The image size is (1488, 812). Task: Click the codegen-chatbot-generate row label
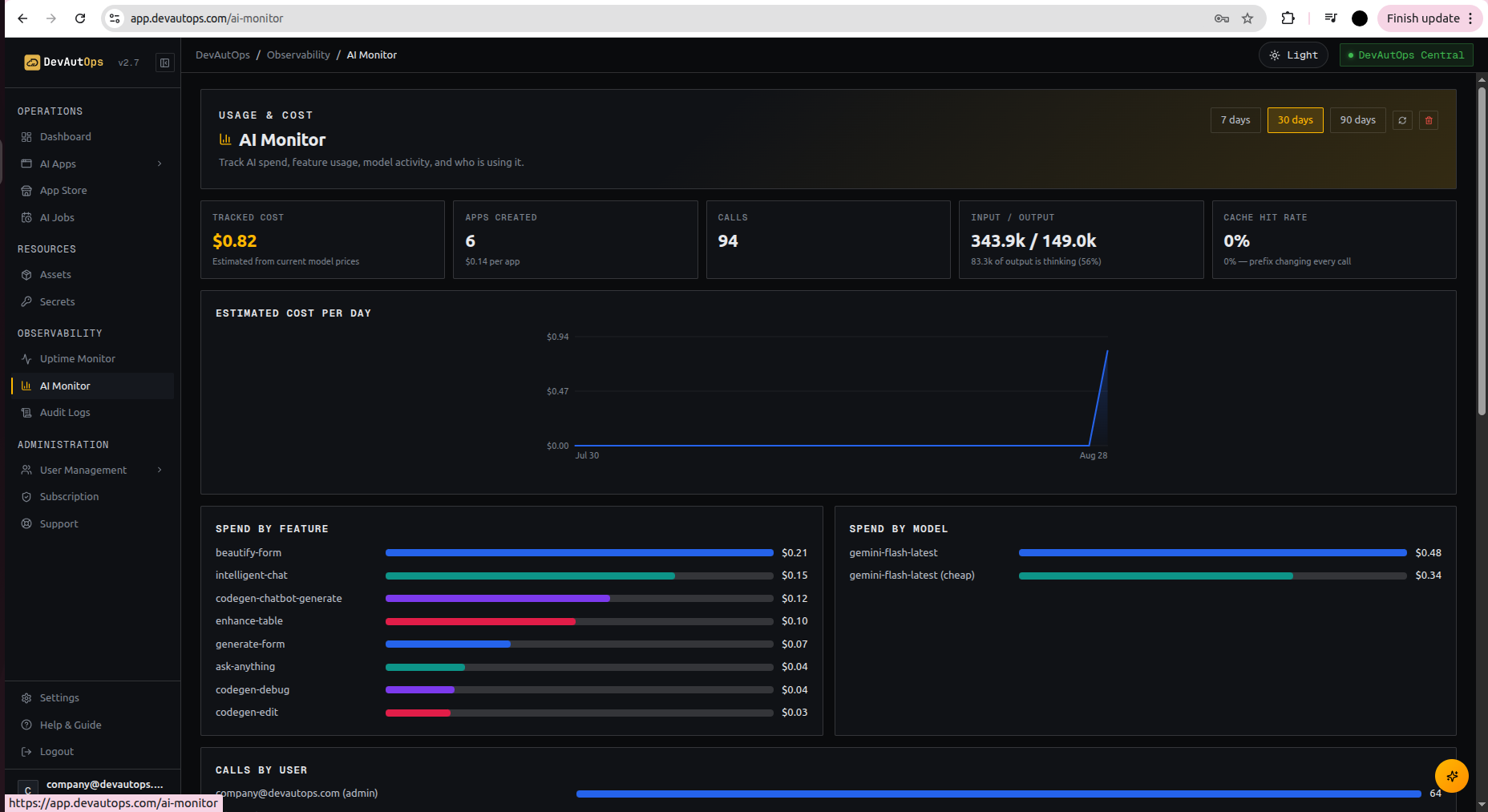(279, 599)
